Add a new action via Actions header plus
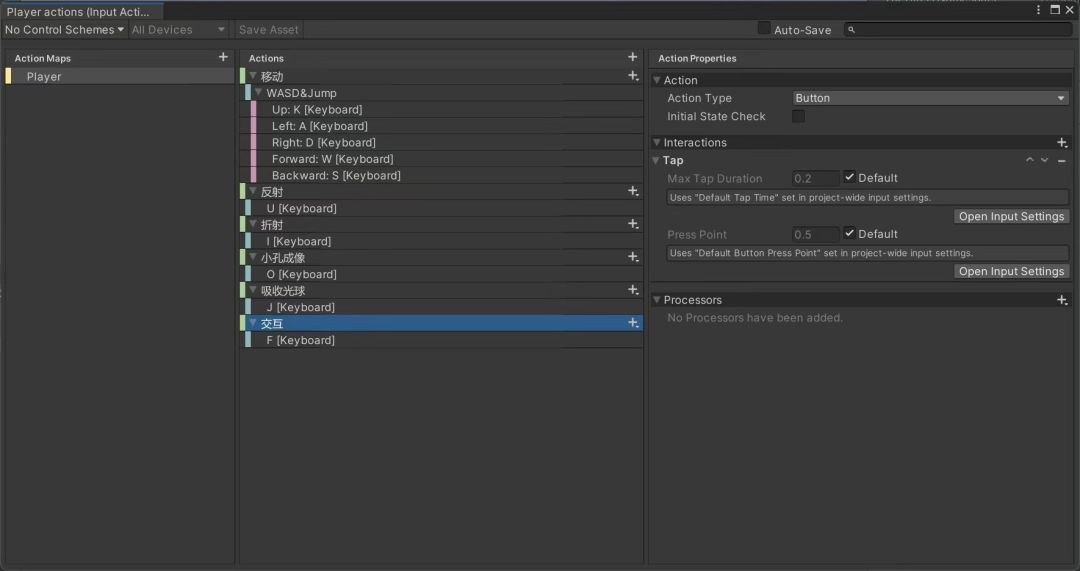Screen dimensions: 1080x571 (x=632, y=57)
